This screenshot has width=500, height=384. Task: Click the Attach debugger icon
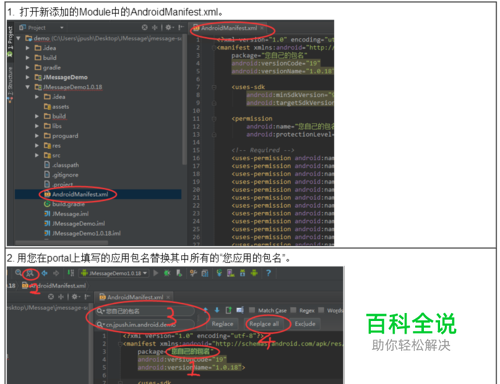tap(179, 273)
